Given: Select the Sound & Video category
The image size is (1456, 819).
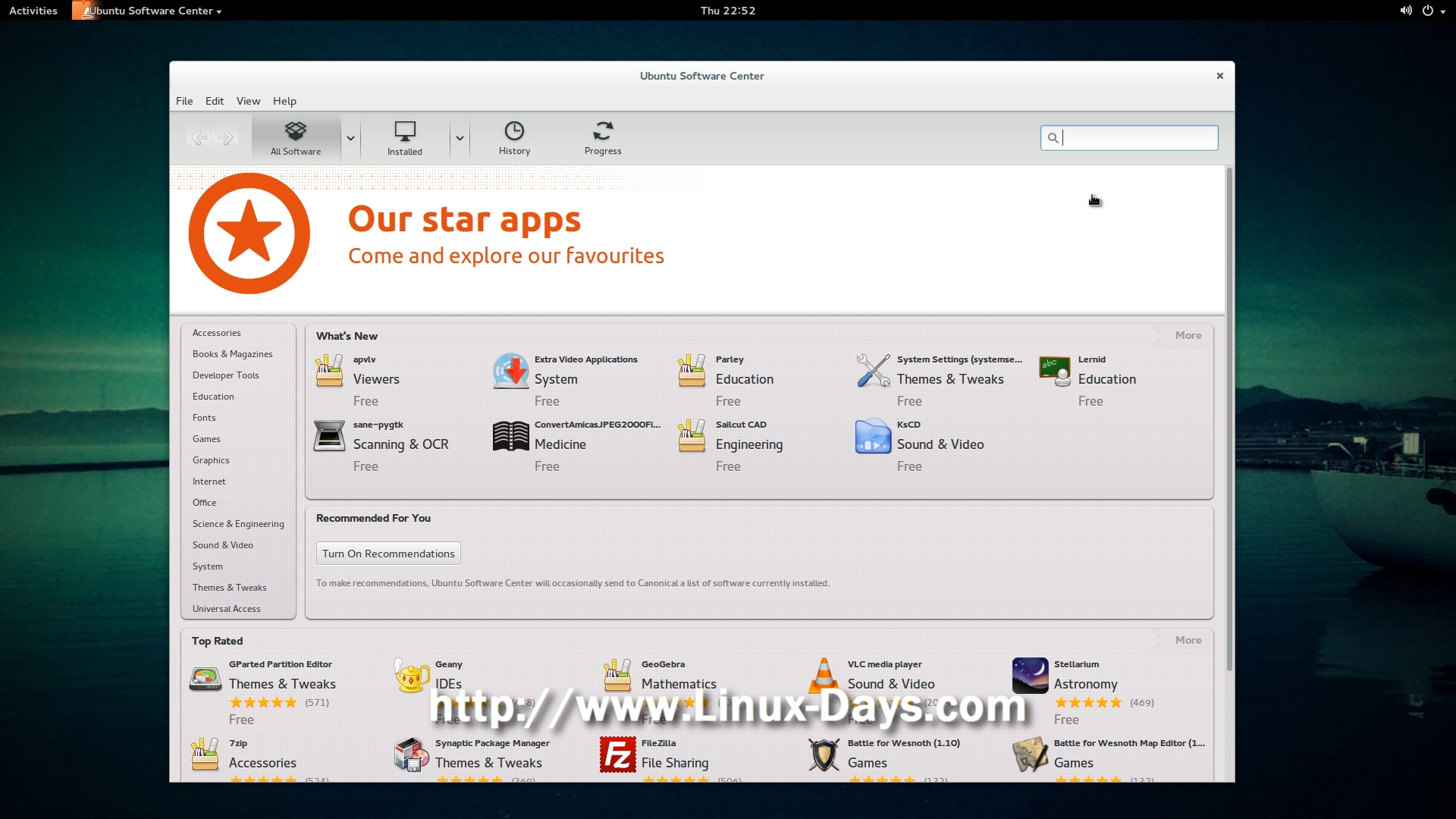Looking at the screenshot, I should click(223, 545).
